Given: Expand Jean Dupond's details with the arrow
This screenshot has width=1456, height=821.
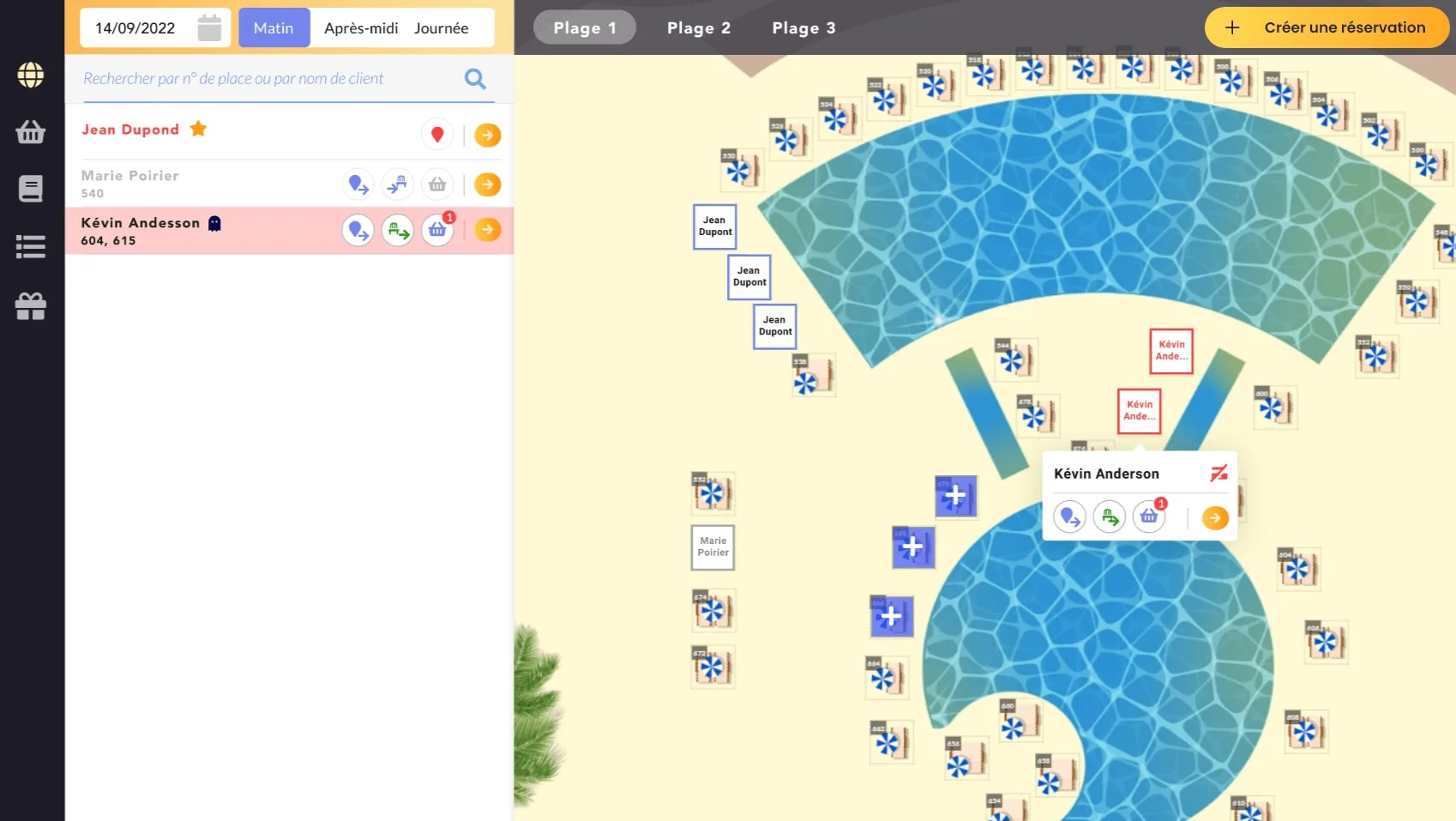Looking at the screenshot, I should (487, 135).
